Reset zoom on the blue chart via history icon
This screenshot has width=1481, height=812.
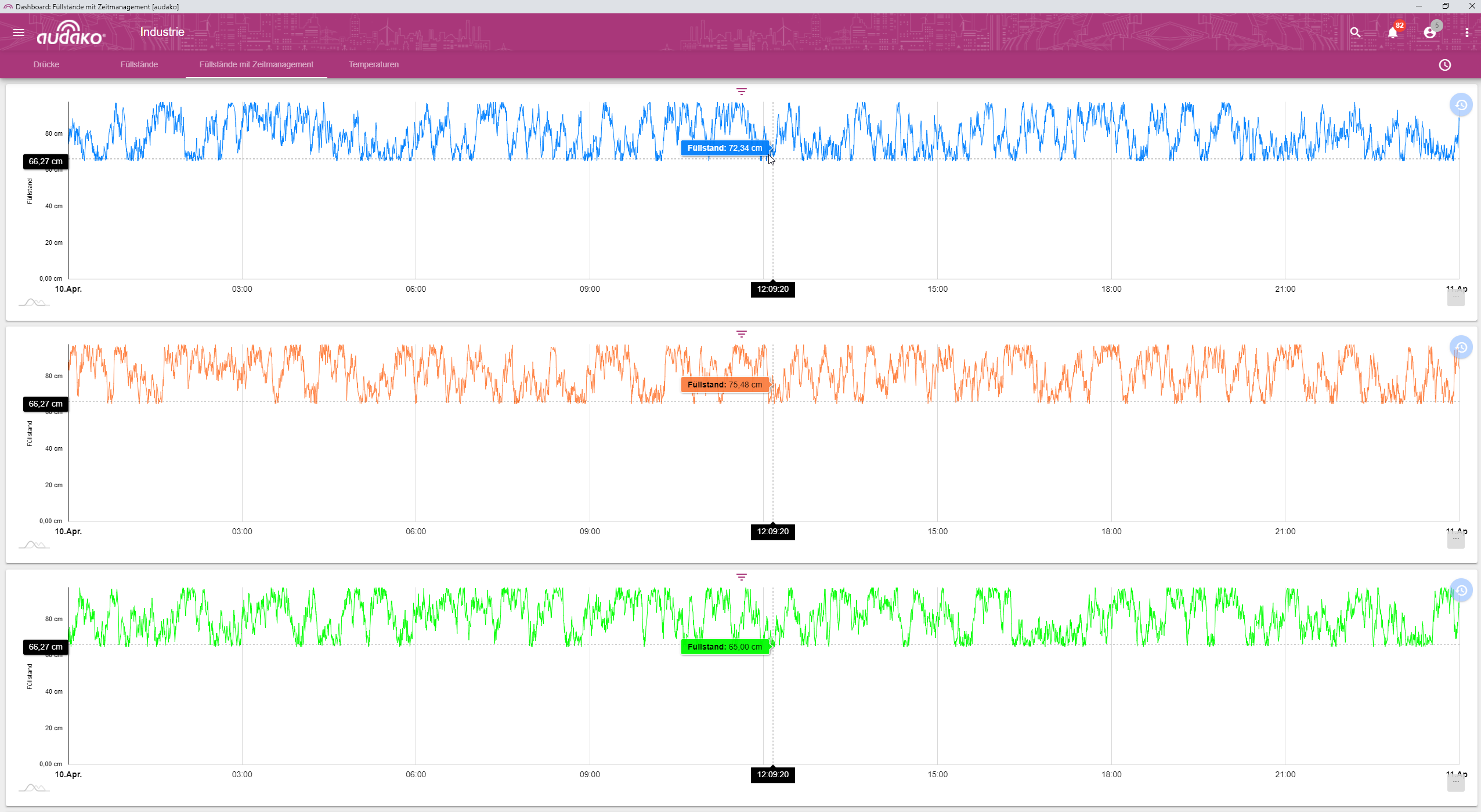click(x=1461, y=104)
